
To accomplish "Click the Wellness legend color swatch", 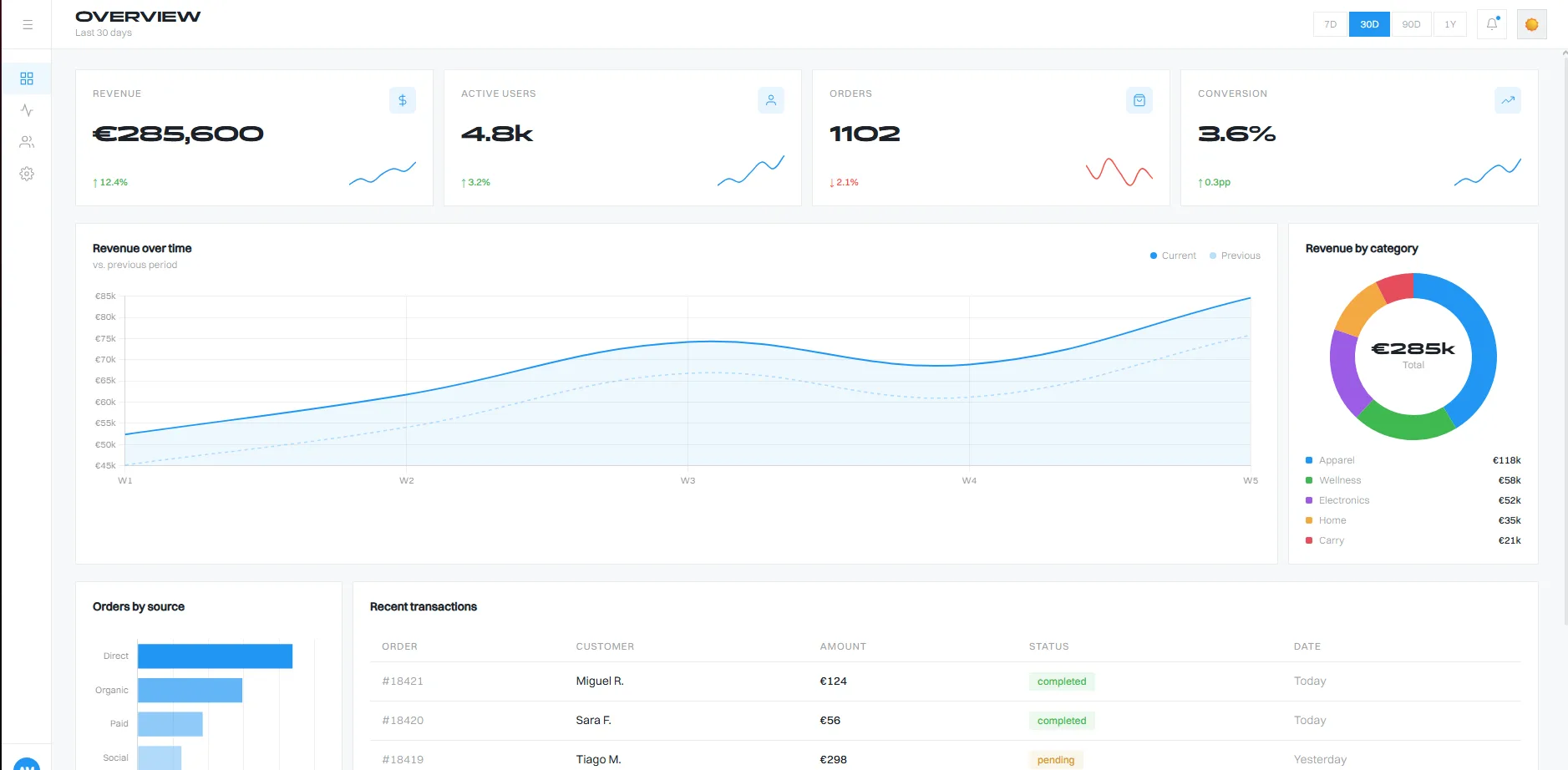I will (1309, 480).
